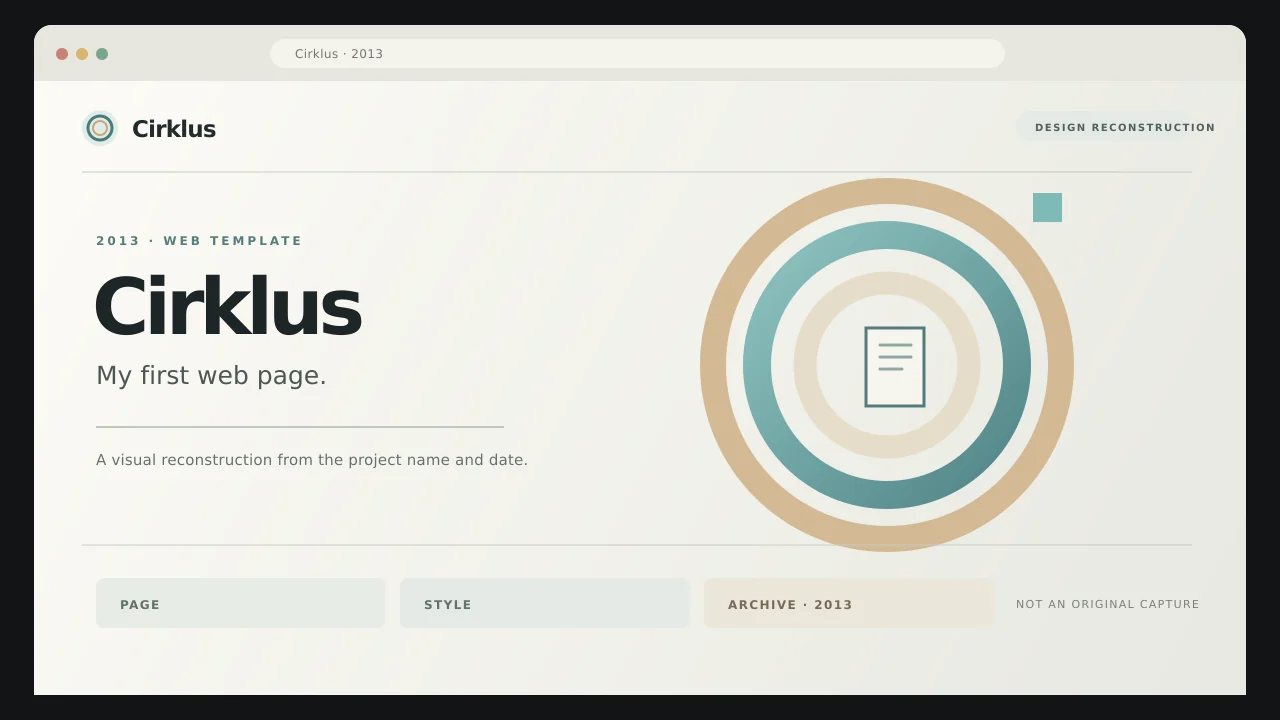The image size is (1280, 720).
Task: Click the 'NOT AN ORIGINAL CAPTURE' note
Action: [1108, 604]
